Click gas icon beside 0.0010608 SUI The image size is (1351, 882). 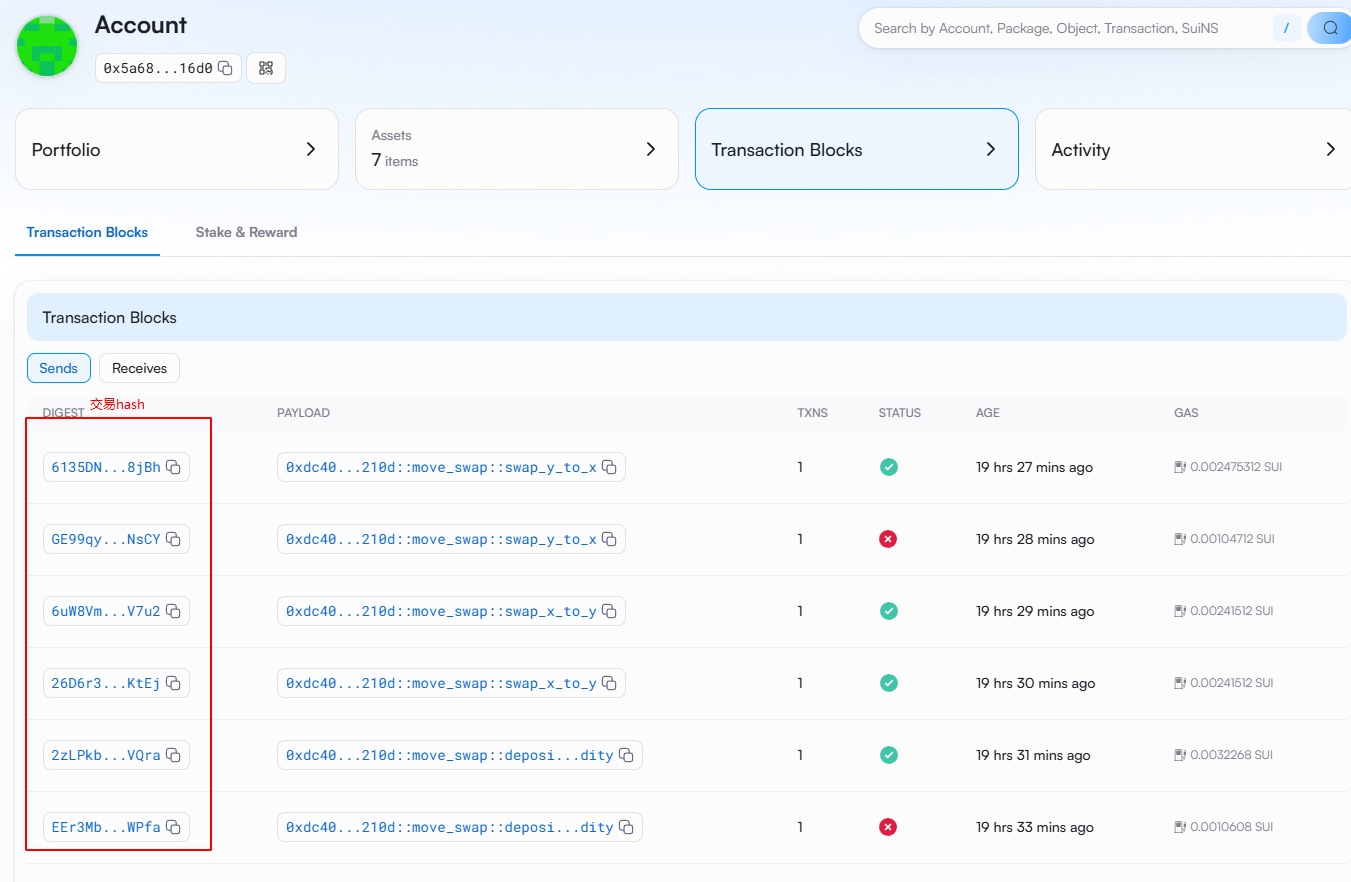point(1180,827)
